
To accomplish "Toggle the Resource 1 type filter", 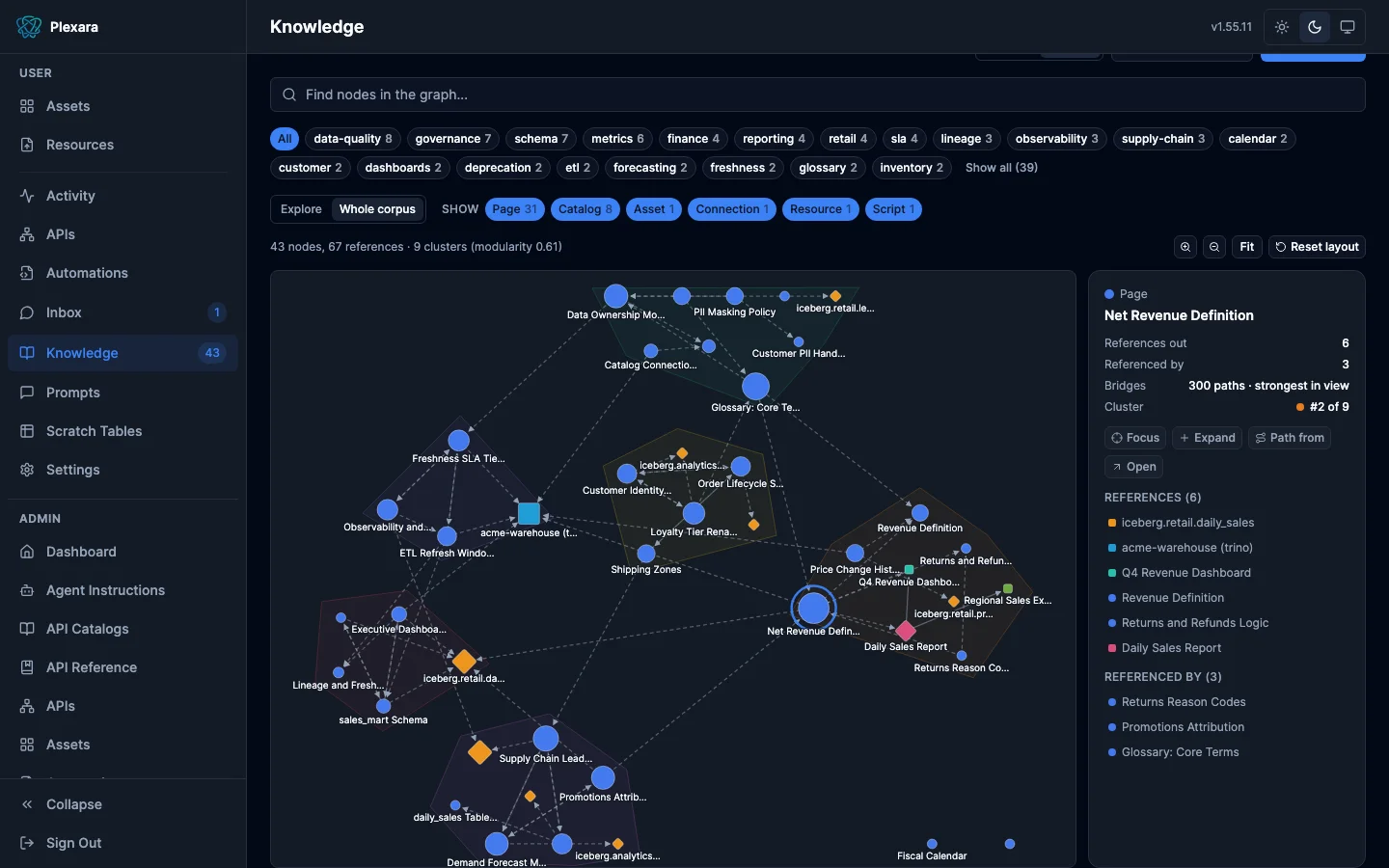I will 821,209.
